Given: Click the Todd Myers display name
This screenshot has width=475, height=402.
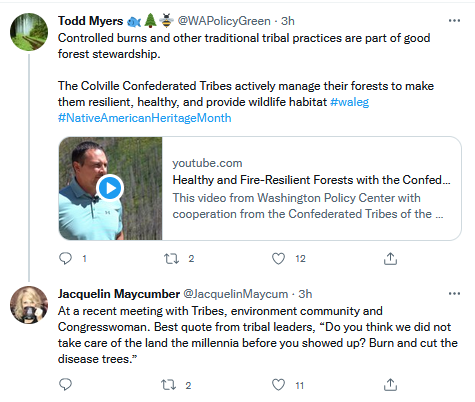Looking at the screenshot, I should (91, 21).
